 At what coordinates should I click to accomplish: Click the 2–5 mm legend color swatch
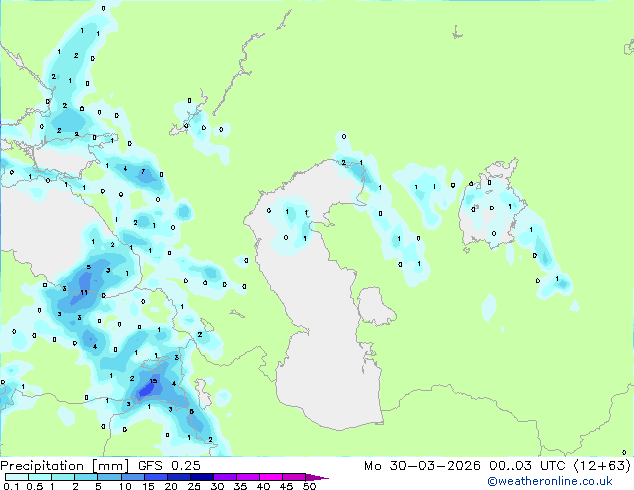tap(86, 477)
